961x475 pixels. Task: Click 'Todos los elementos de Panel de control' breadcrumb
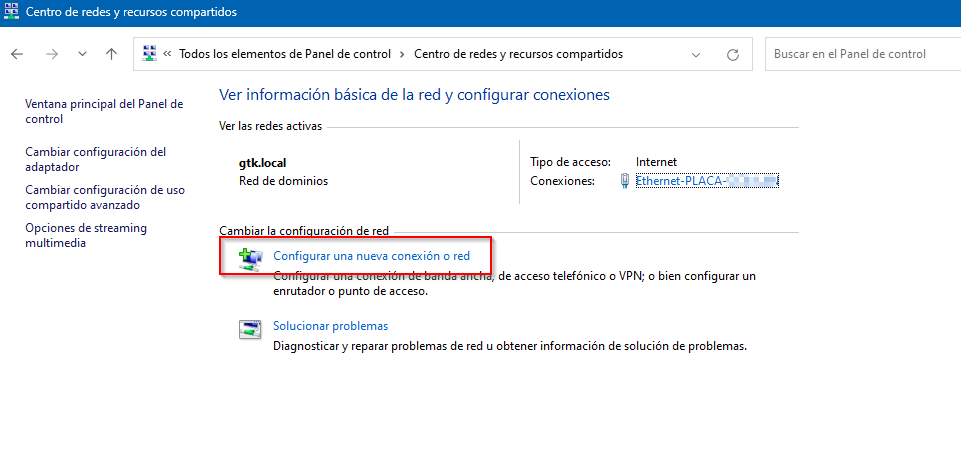click(x=285, y=54)
